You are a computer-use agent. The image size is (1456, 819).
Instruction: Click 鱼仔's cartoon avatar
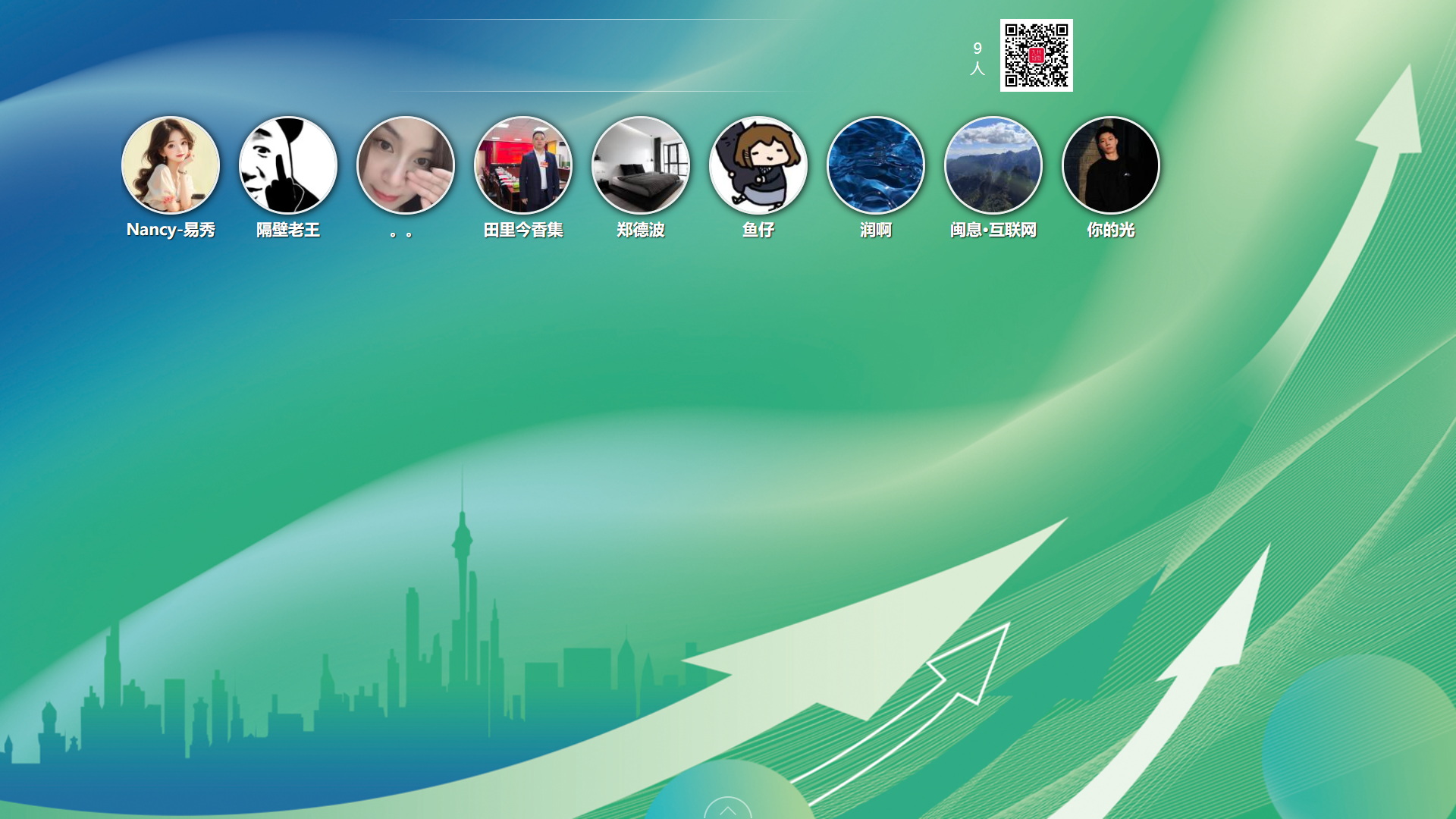pyautogui.click(x=758, y=165)
